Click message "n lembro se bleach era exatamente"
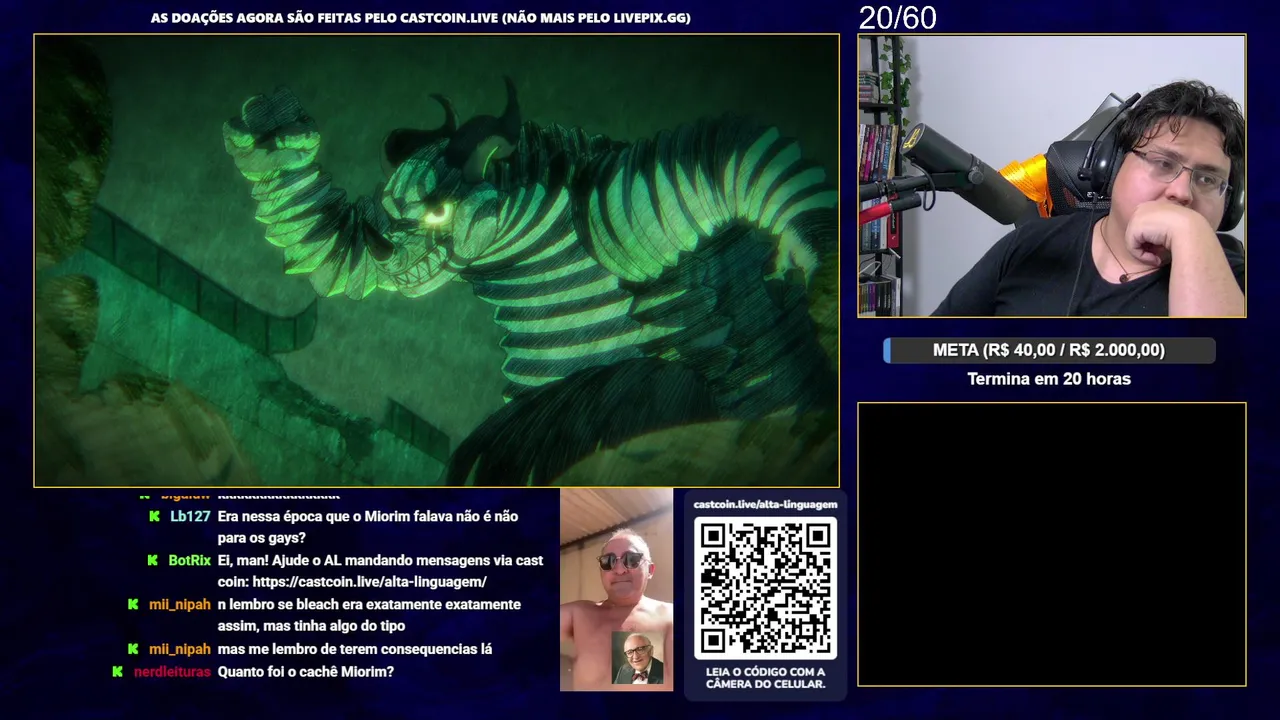 [x=369, y=615]
